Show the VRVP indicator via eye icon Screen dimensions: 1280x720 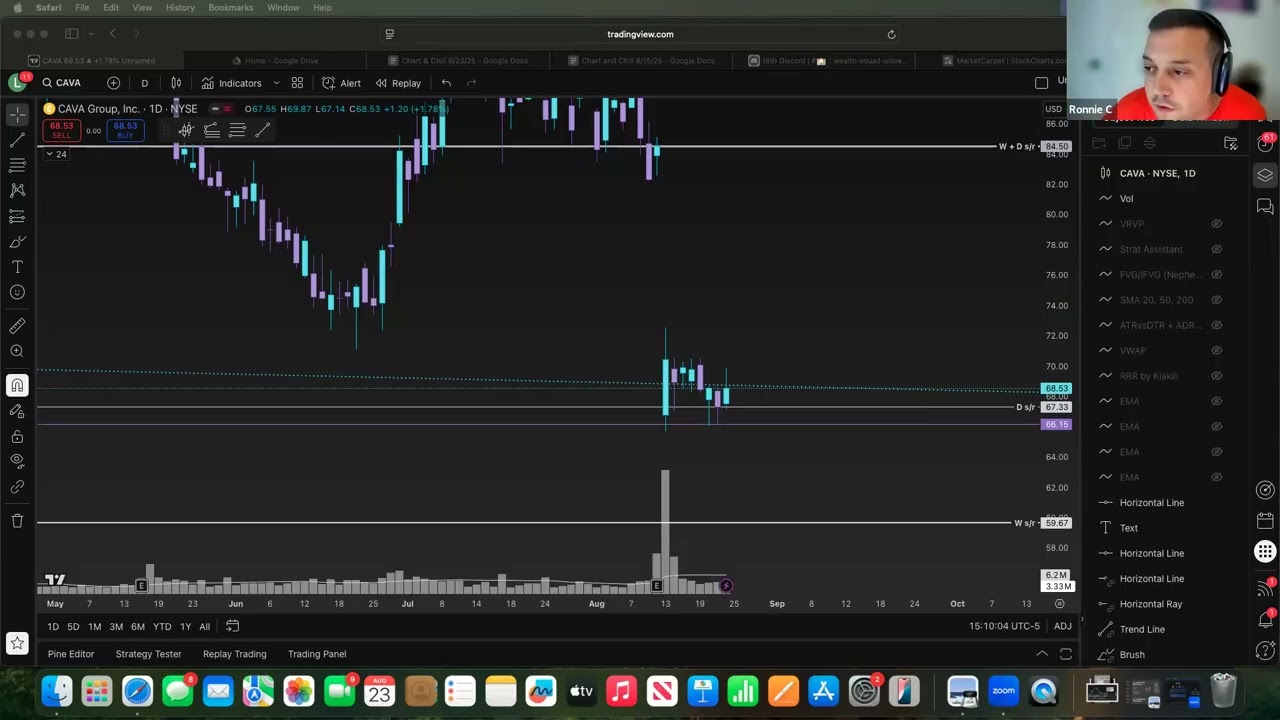pos(1217,224)
